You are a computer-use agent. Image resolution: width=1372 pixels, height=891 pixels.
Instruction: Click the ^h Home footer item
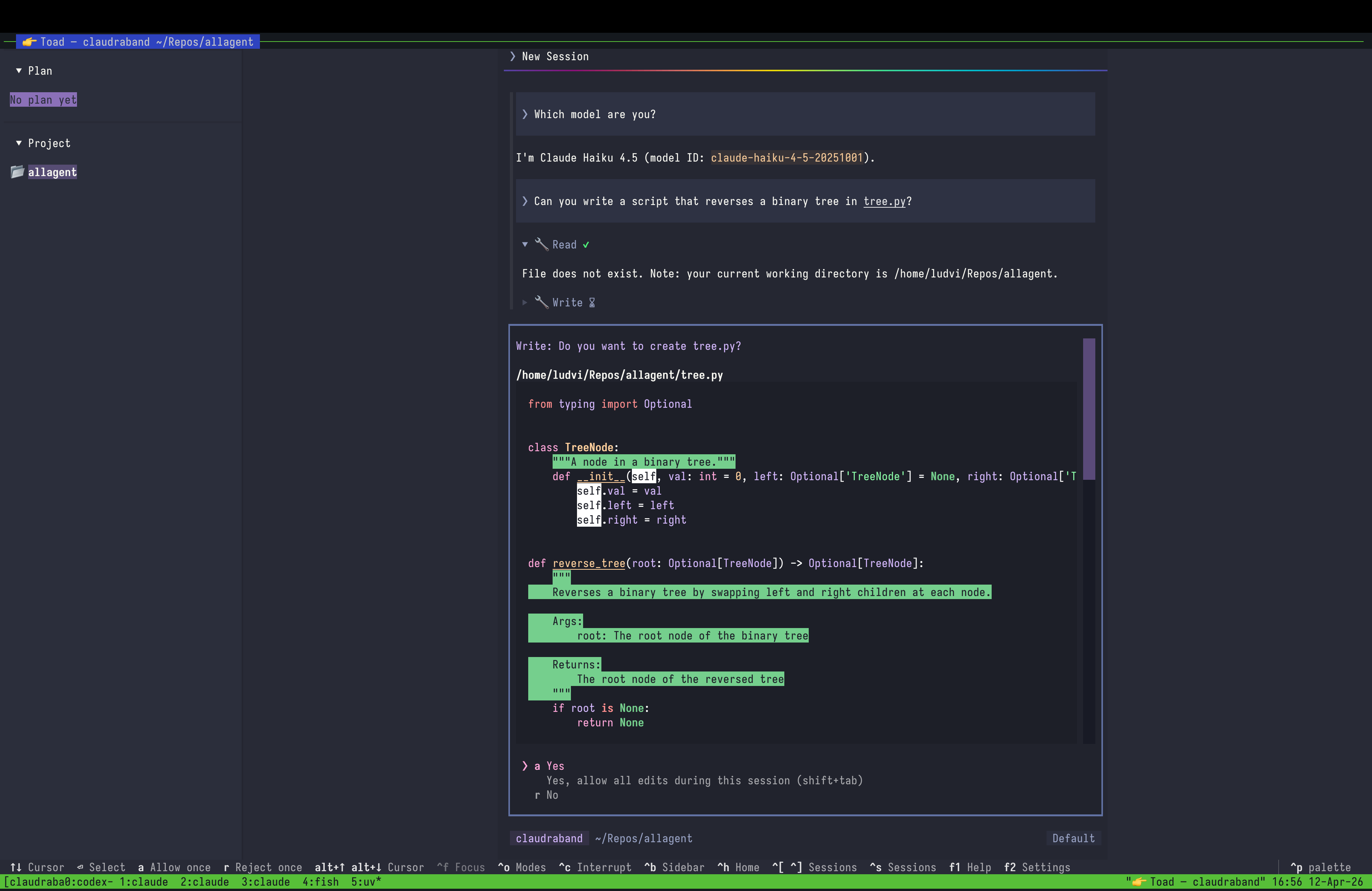738,867
